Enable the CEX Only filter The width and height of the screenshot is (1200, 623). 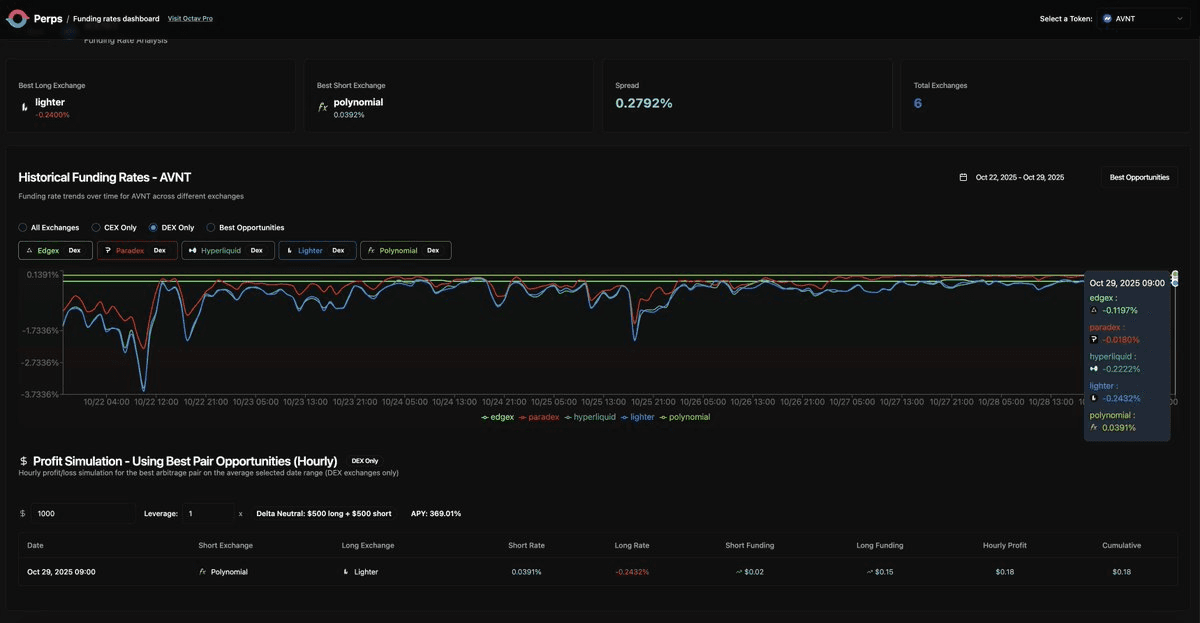tap(94, 227)
